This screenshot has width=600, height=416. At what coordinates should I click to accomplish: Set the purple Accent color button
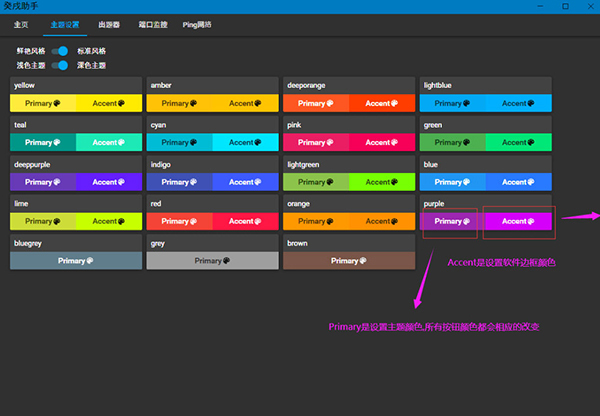517,221
